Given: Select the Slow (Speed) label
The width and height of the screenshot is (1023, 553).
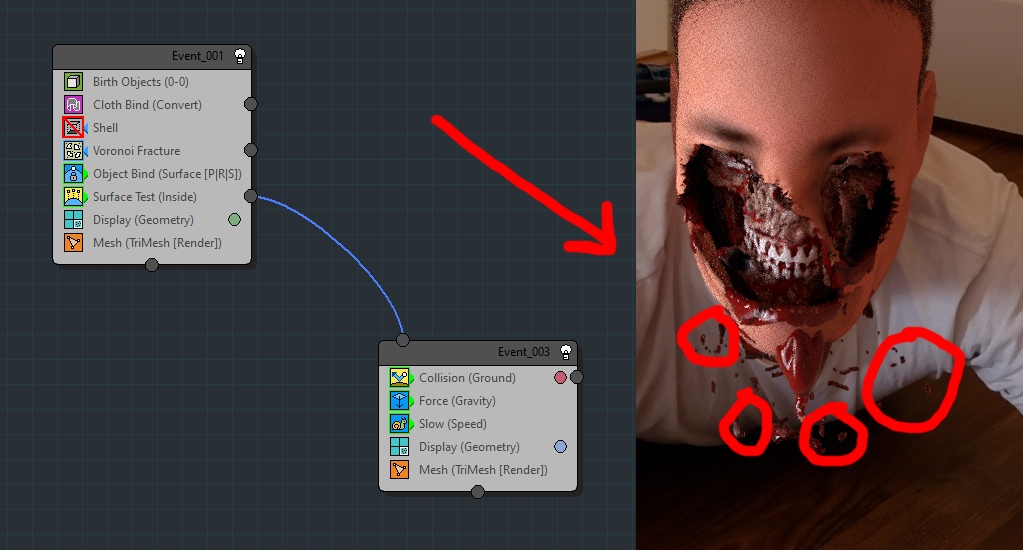Looking at the screenshot, I should pyautogui.click(x=453, y=424).
